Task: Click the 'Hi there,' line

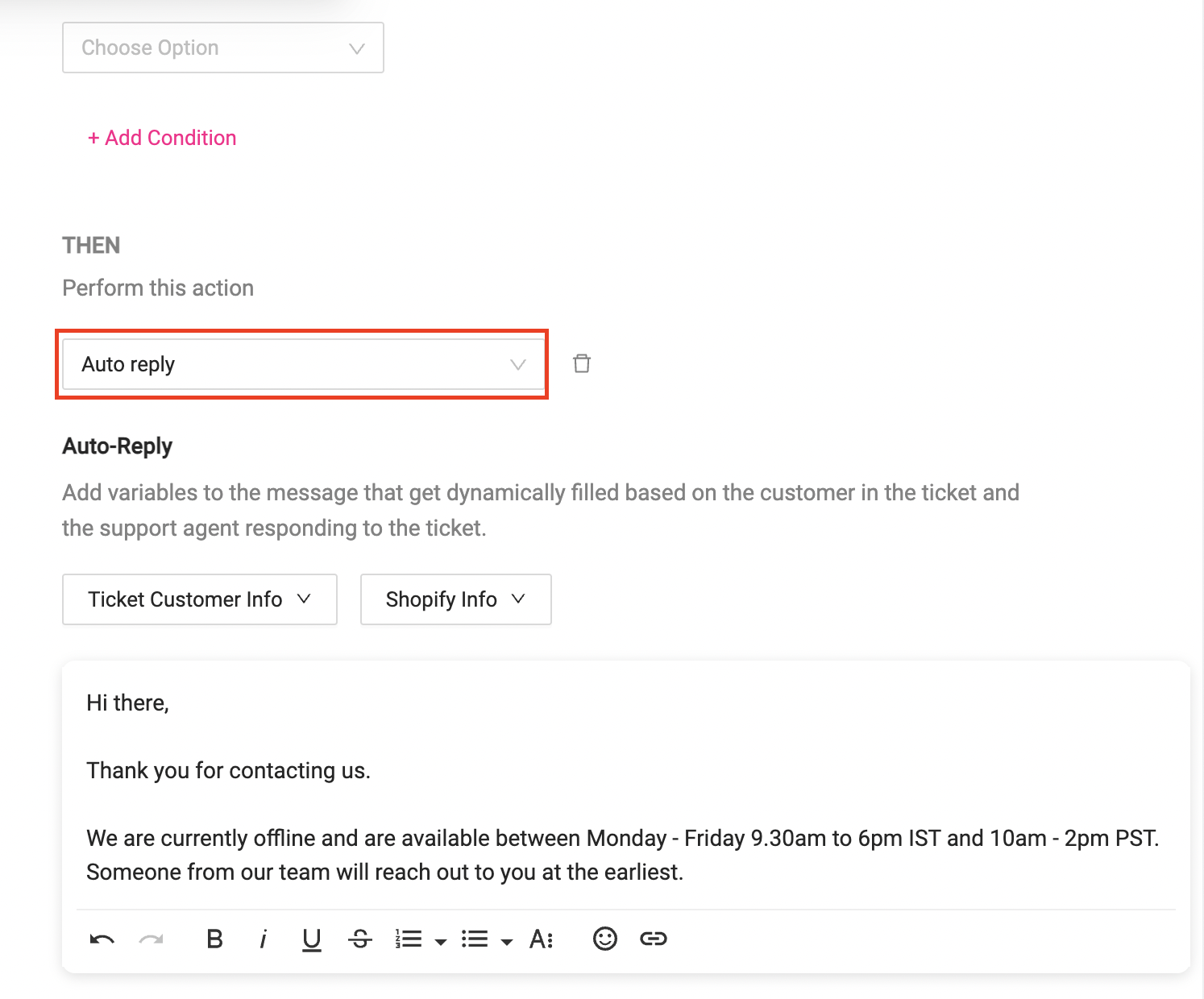Action: [x=127, y=703]
